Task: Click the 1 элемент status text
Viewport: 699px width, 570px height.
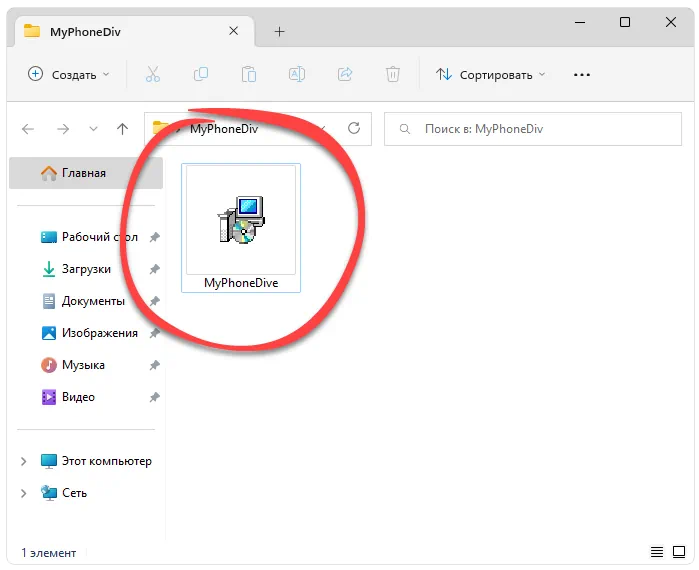Action: click(x=49, y=553)
